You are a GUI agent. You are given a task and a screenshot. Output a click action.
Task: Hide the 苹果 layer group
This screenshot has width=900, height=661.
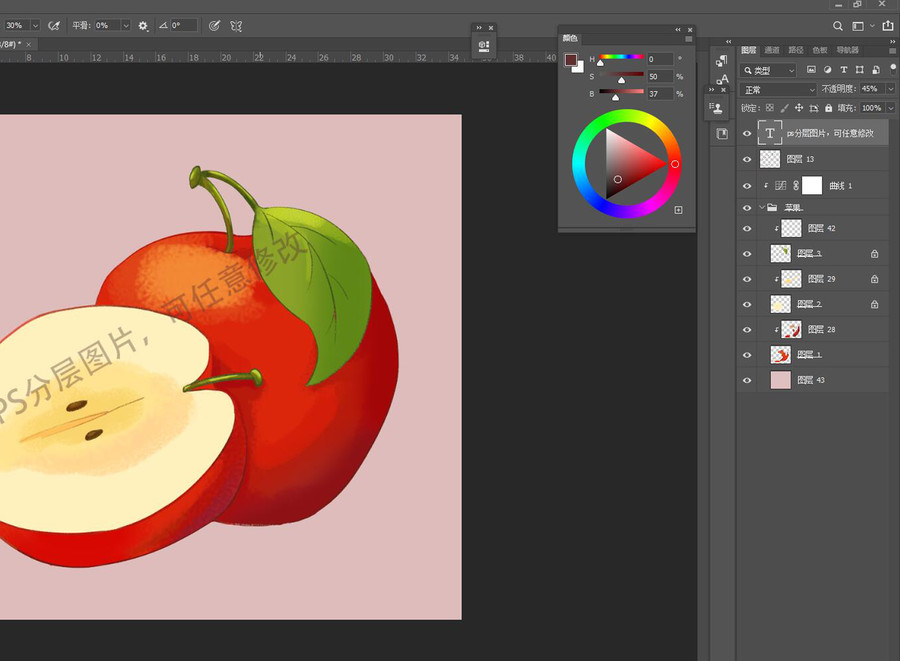tap(747, 208)
